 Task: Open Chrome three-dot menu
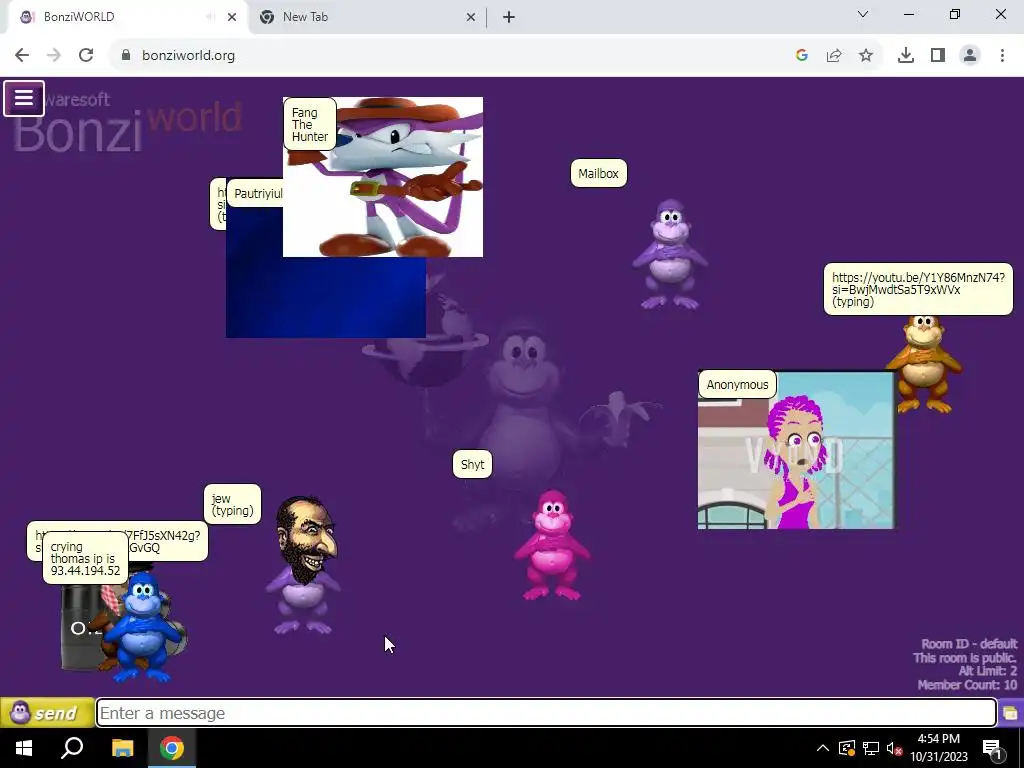pos(1002,55)
